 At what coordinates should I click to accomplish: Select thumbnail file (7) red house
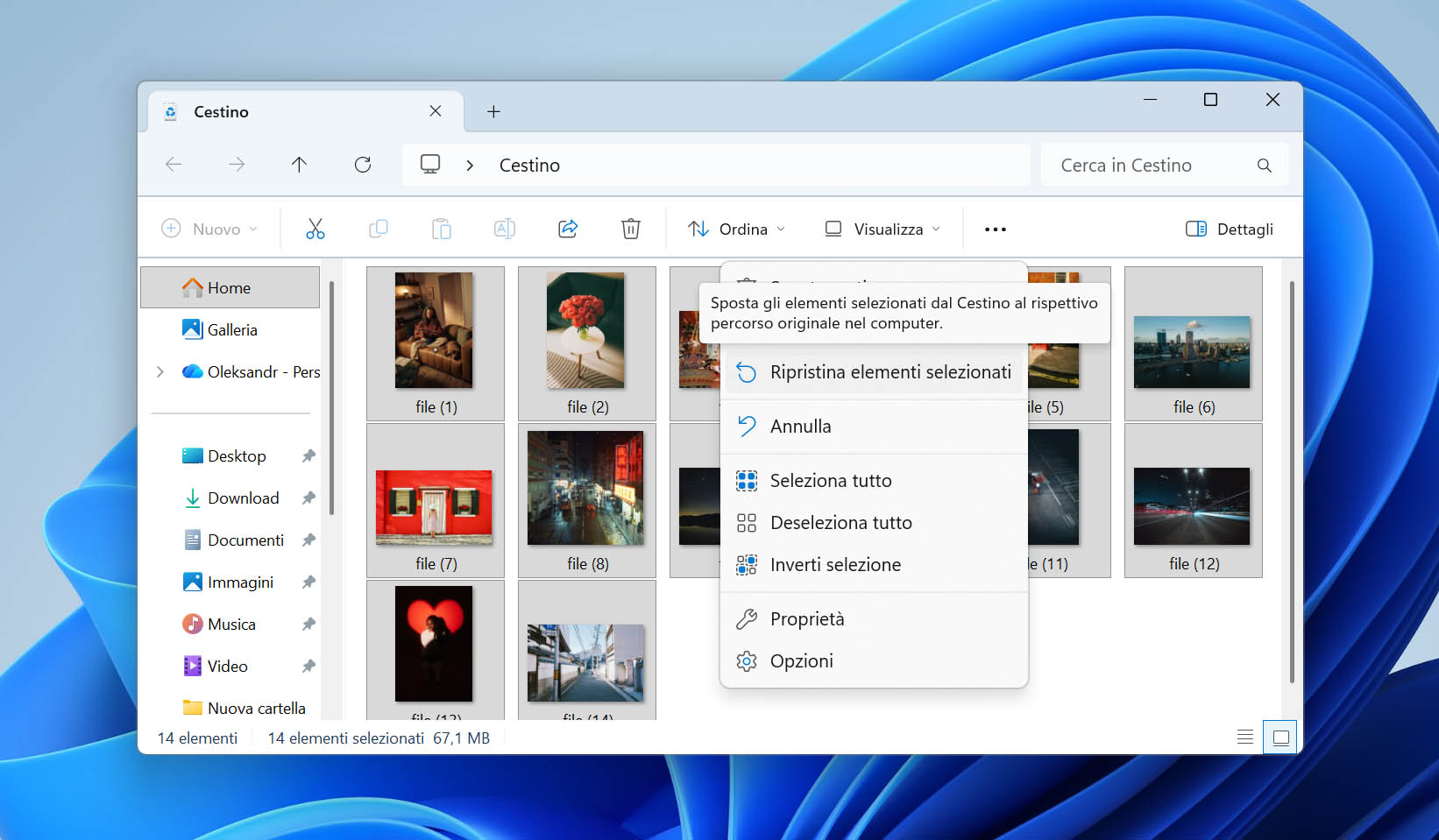click(x=436, y=500)
